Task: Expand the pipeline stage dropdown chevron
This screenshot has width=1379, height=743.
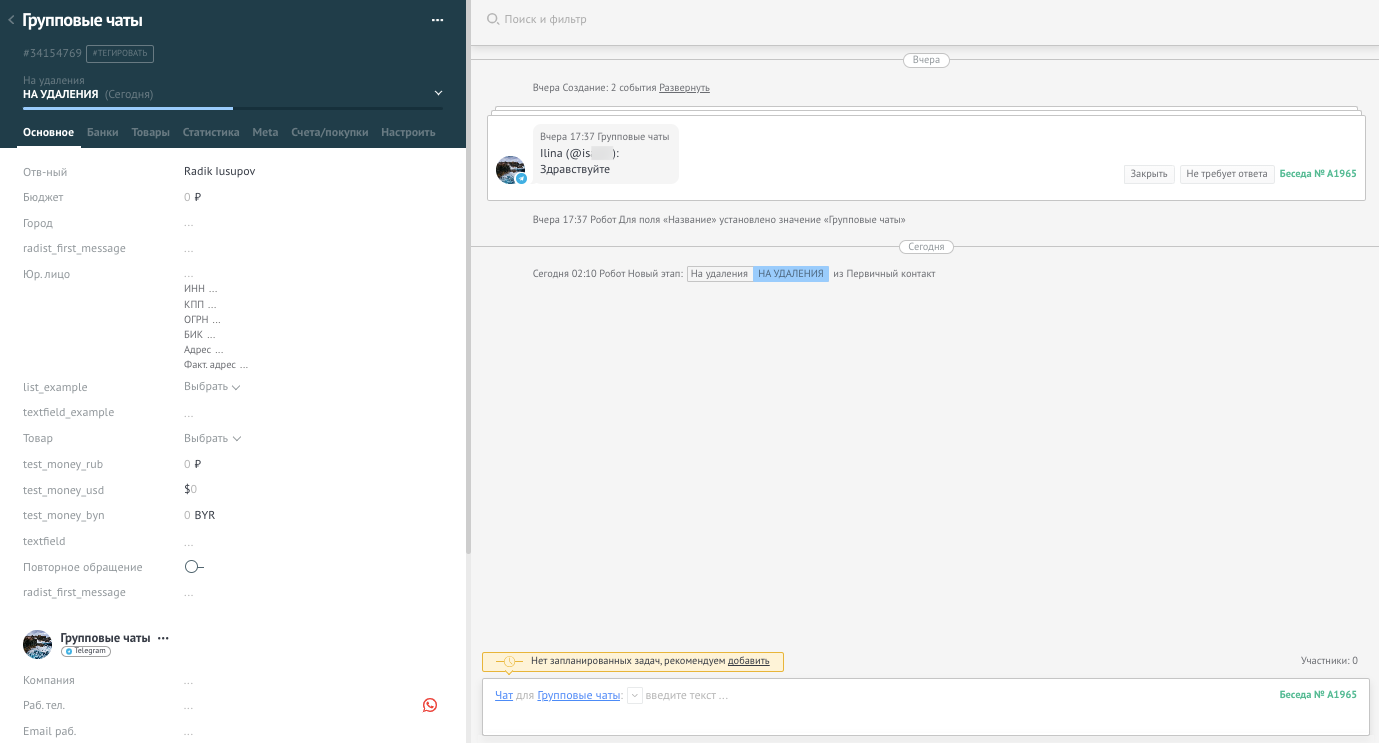Action: tap(438, 94)
